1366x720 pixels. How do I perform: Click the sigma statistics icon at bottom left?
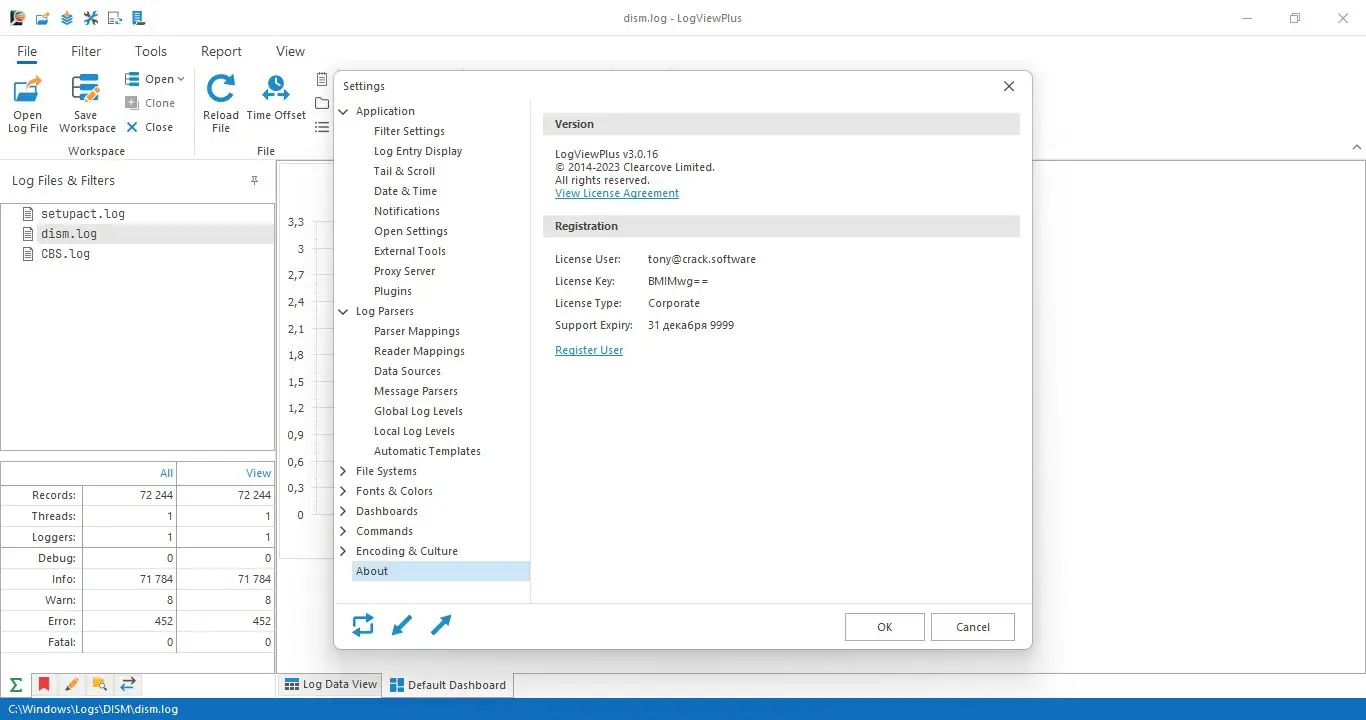16,685
